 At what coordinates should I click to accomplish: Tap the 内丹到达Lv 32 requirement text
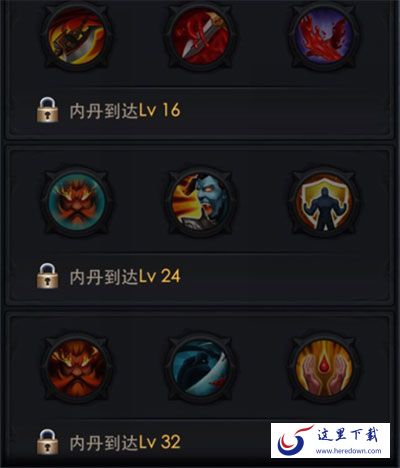coord(125,442)
